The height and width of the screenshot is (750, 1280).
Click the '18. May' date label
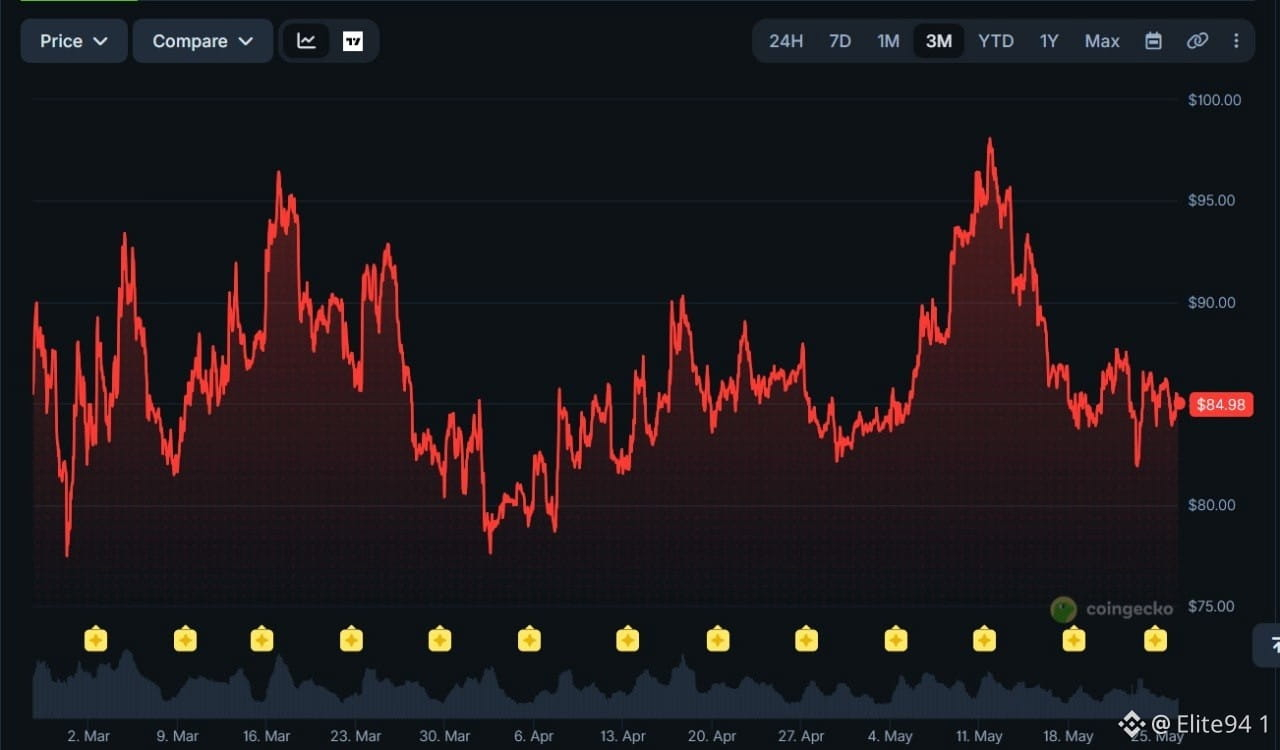[1068, 736]
